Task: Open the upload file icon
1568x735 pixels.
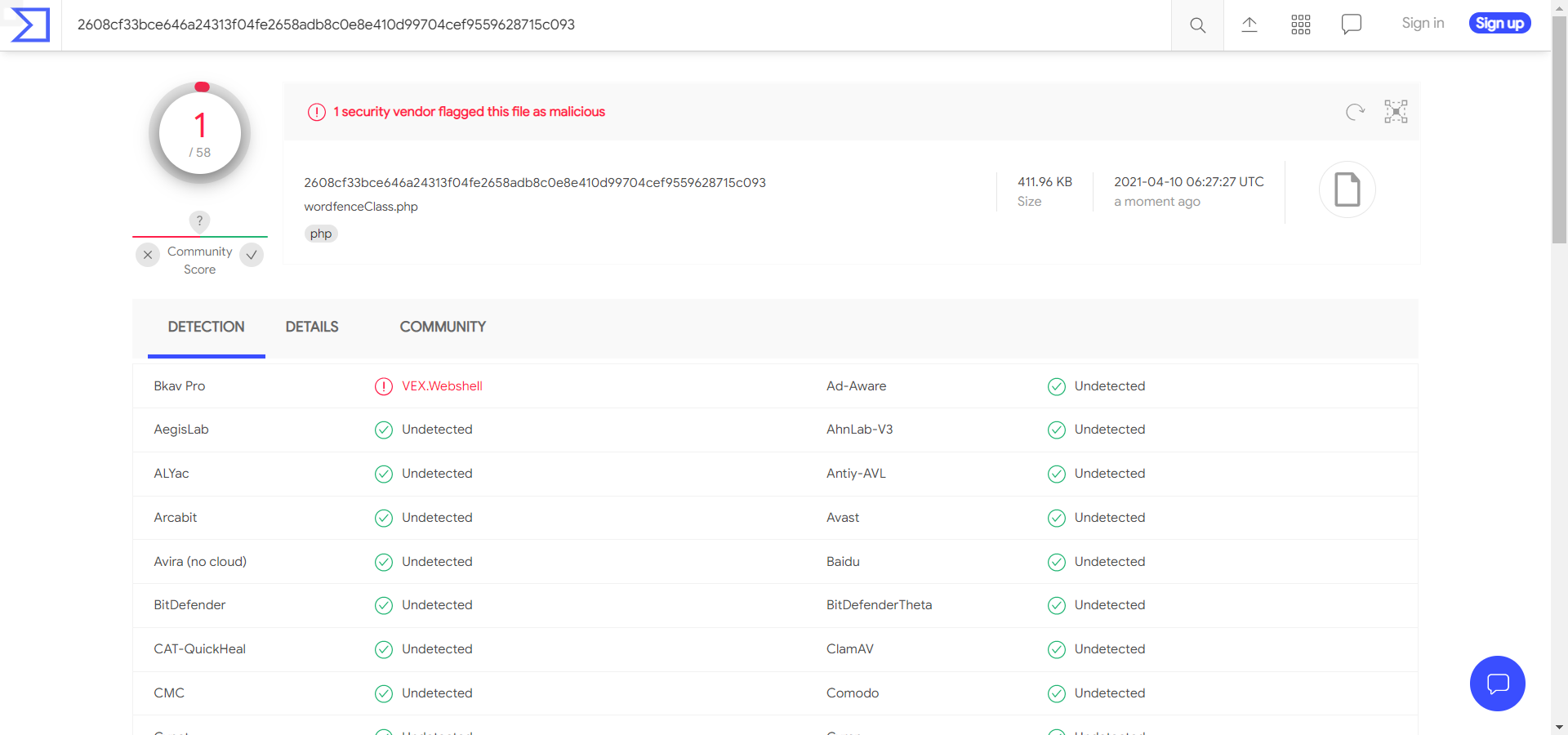Action: [x=1249, y=24]
